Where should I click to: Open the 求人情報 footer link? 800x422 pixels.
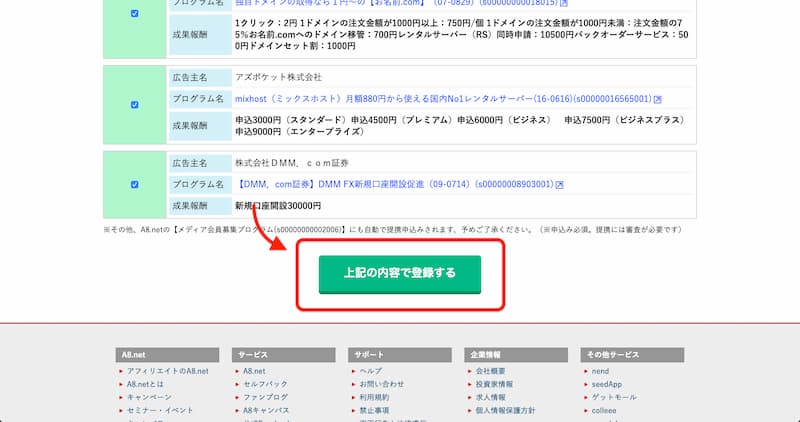click(x=490, y=397)
